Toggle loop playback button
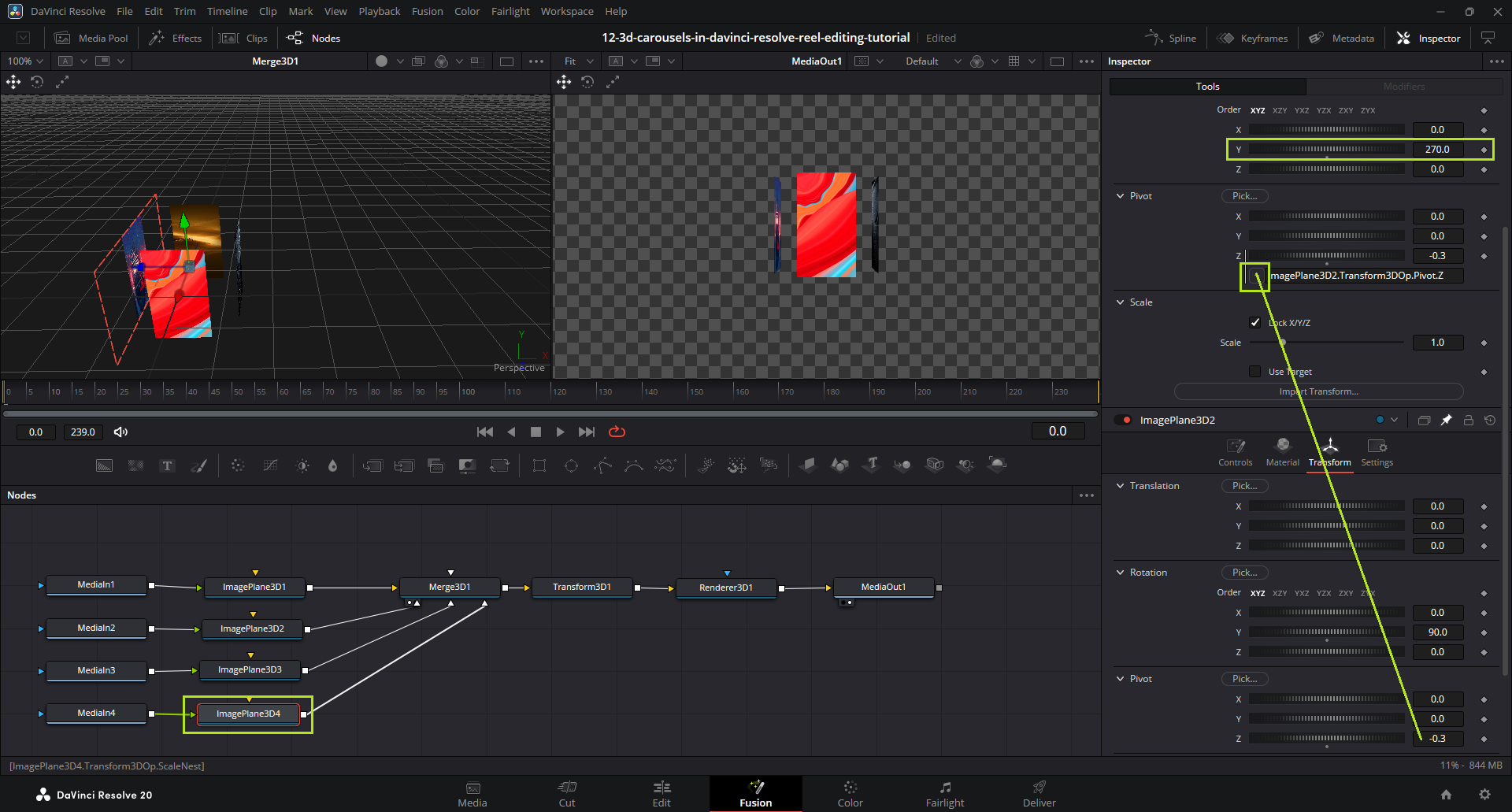The image size is (1512, 812). tap(617, 432)
